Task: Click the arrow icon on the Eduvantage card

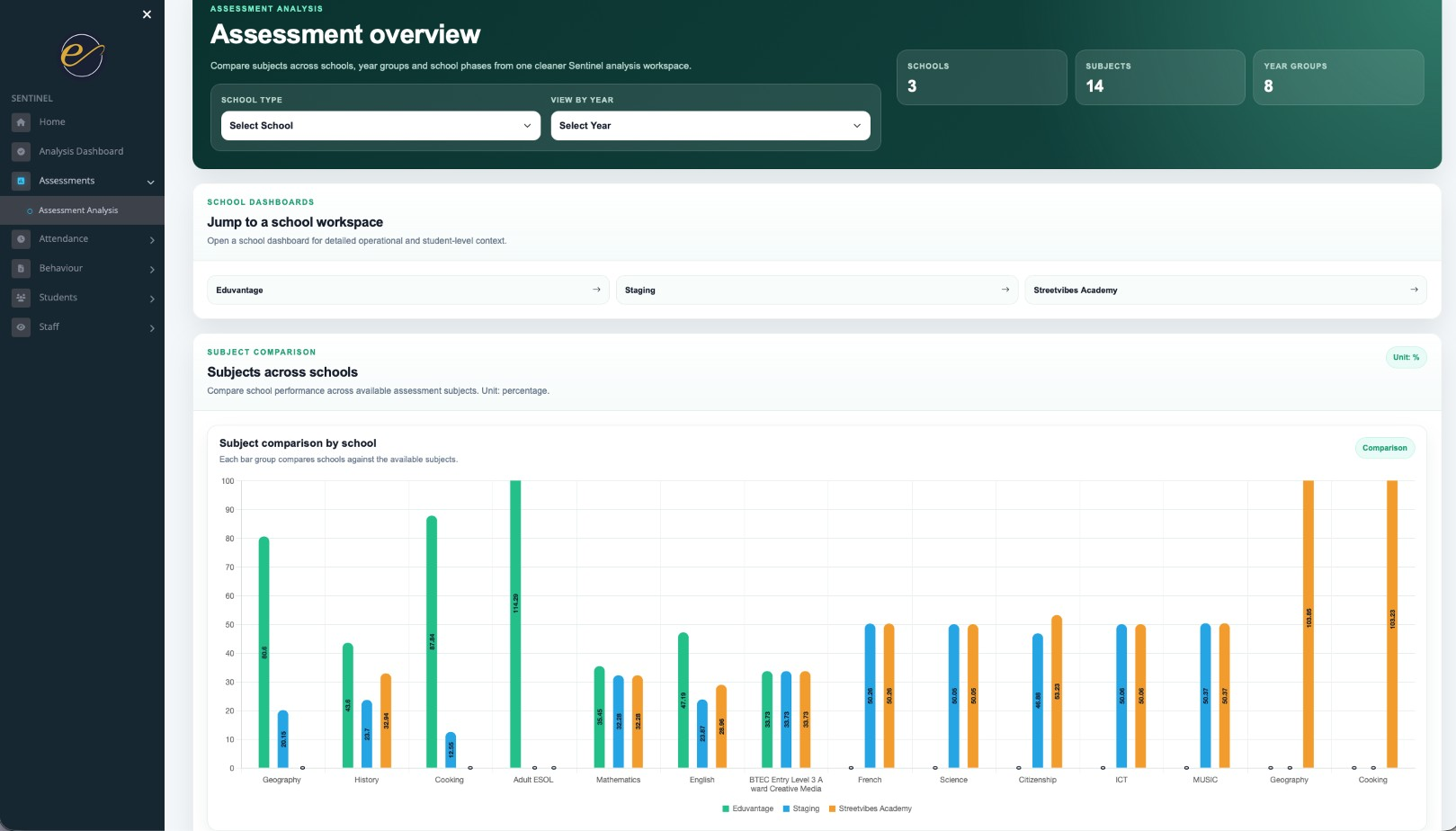Action: (596, 290)
